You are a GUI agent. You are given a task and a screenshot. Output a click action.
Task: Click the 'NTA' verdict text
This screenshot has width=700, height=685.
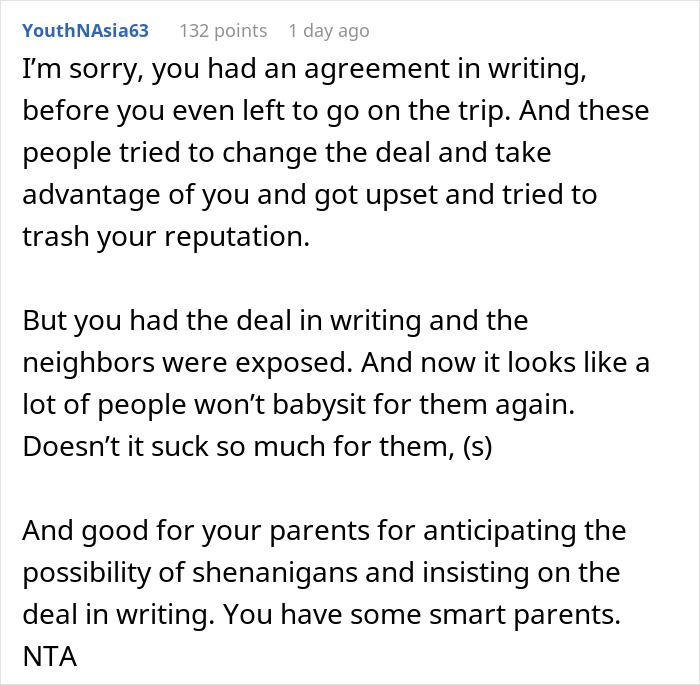pos(48,655)
